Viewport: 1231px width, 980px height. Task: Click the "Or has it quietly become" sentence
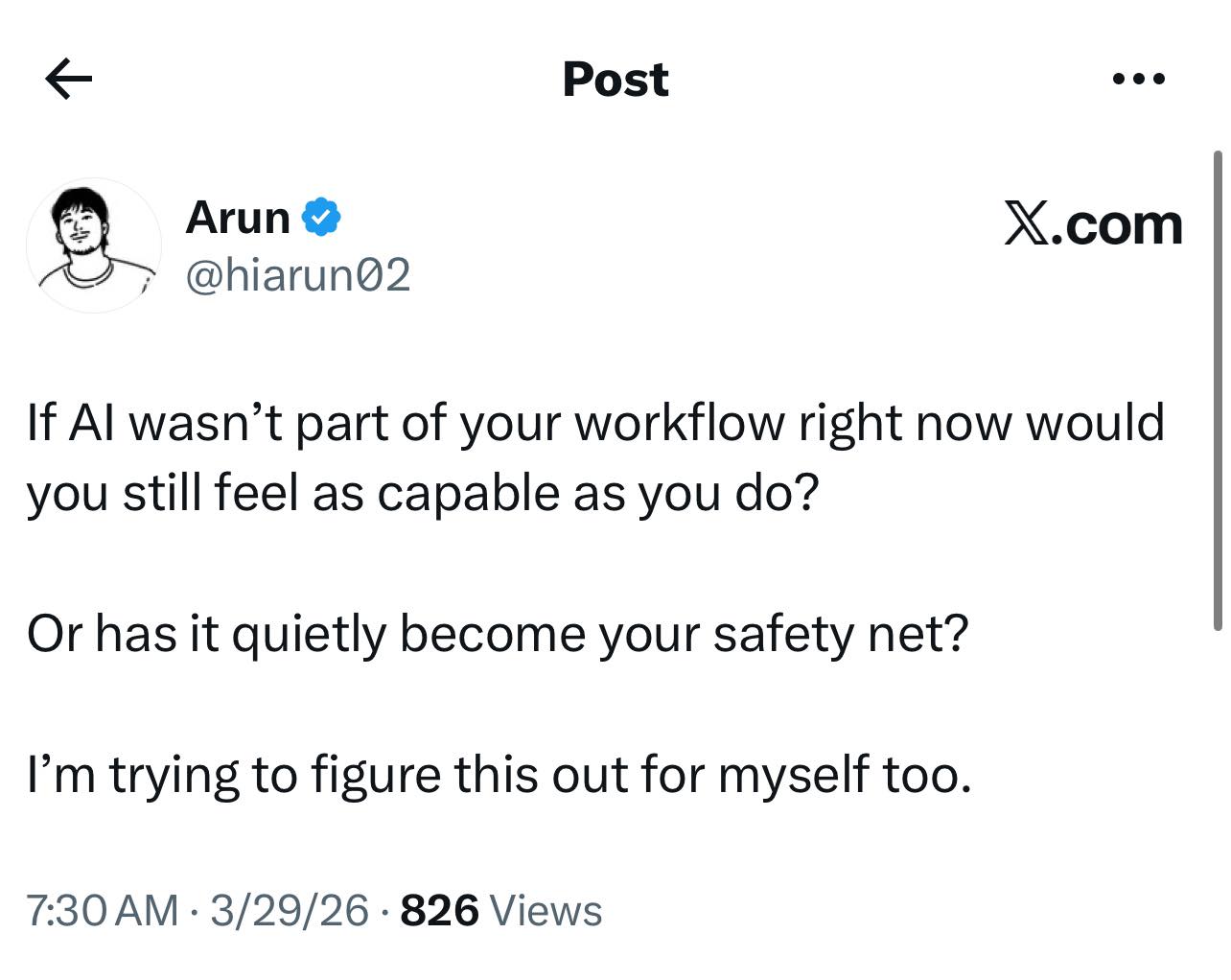[x=498, y=634]
